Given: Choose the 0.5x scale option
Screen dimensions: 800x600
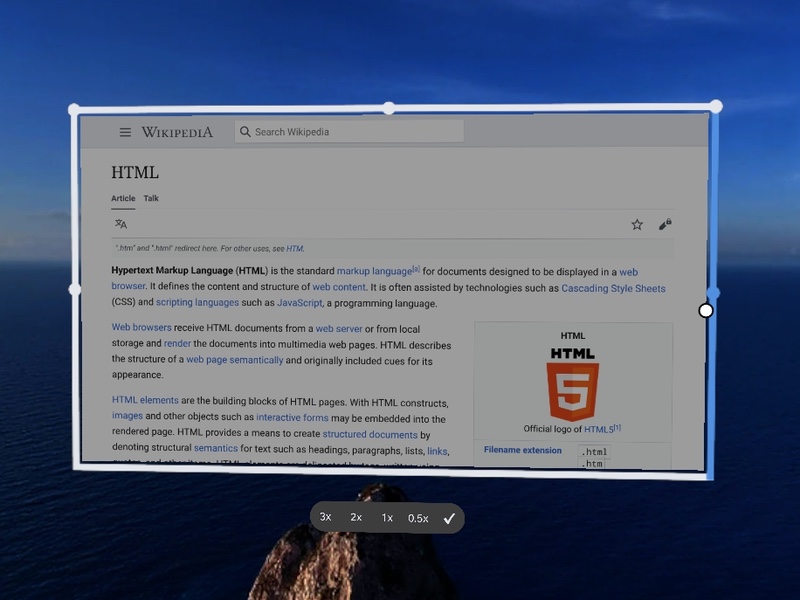Looking at the screenshot, I should click(x=418, y=518).
